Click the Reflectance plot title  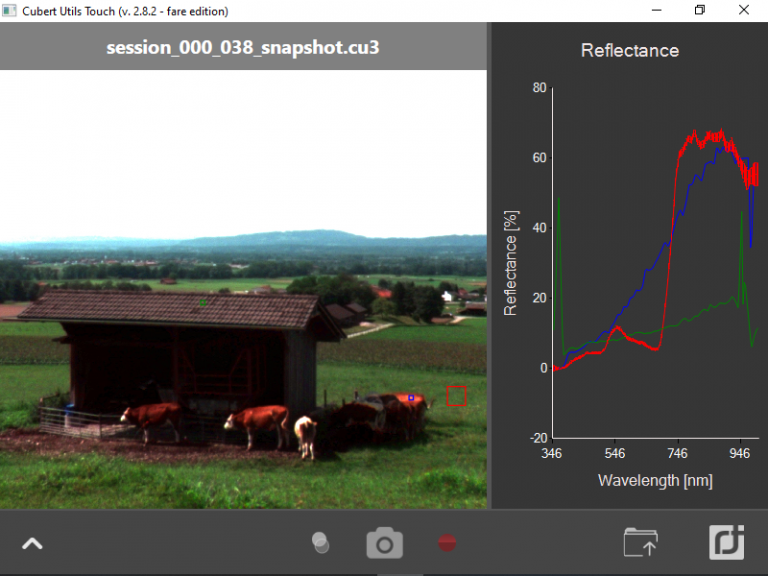click(630, 50)
